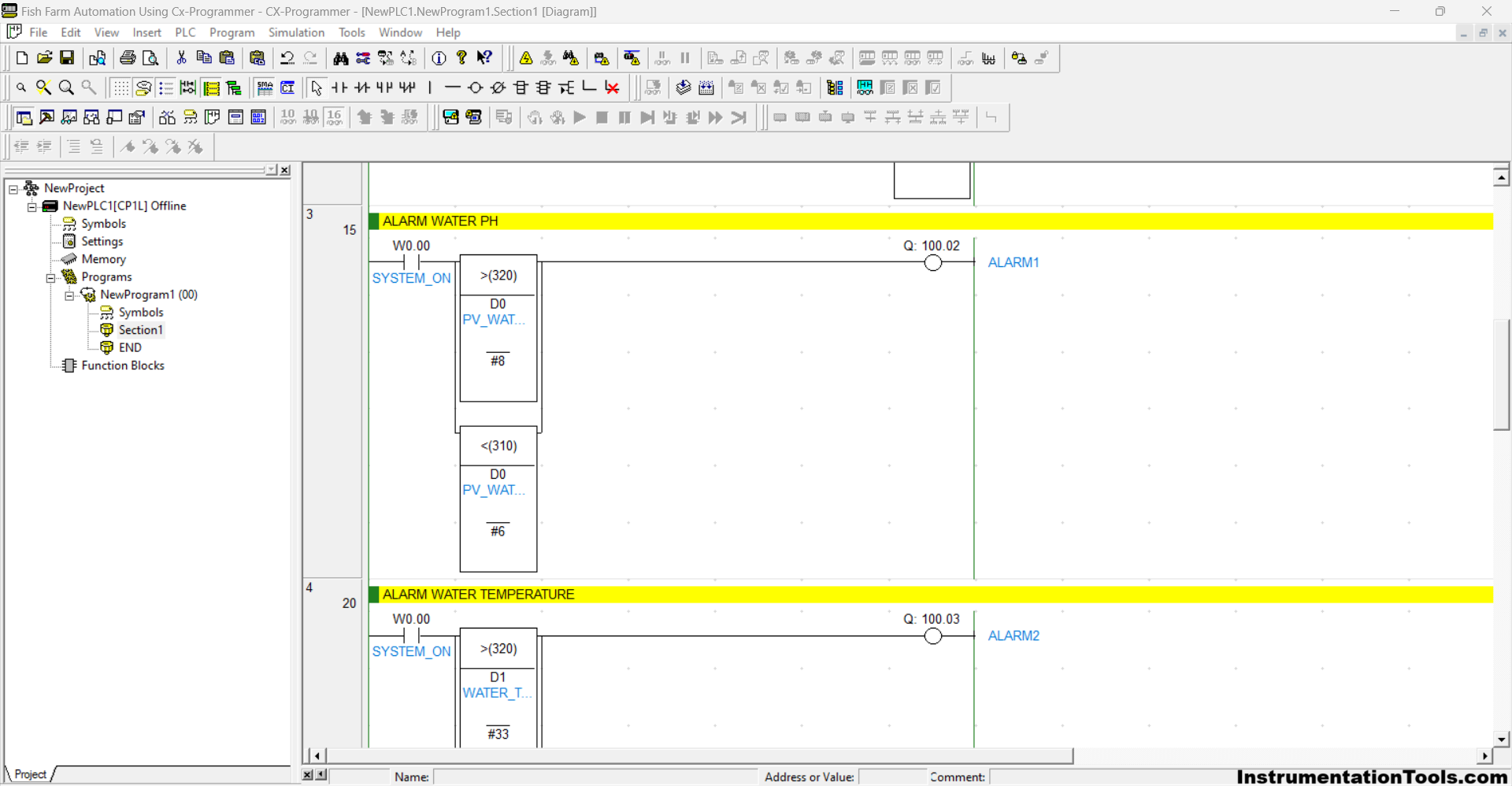
Task: Select the Symbols item under NewPLC1
Action: coord(103,224)
